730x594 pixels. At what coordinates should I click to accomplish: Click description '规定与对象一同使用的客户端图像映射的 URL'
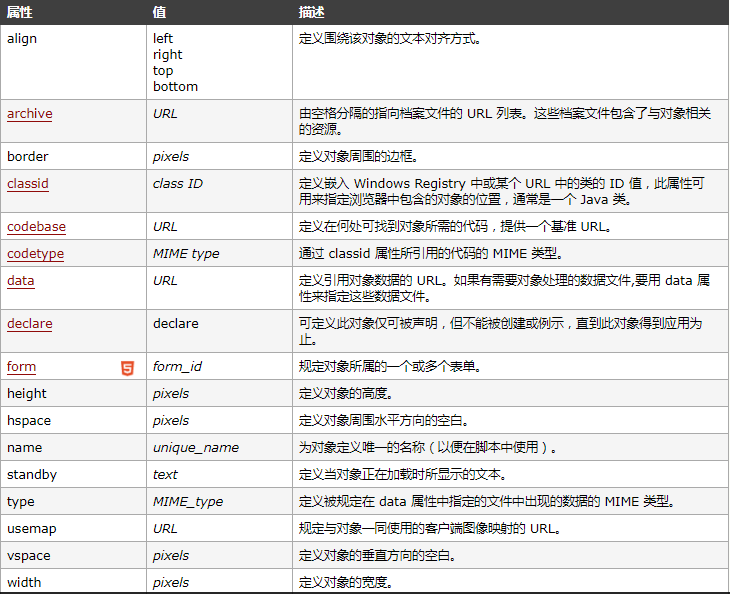[429, 529]
